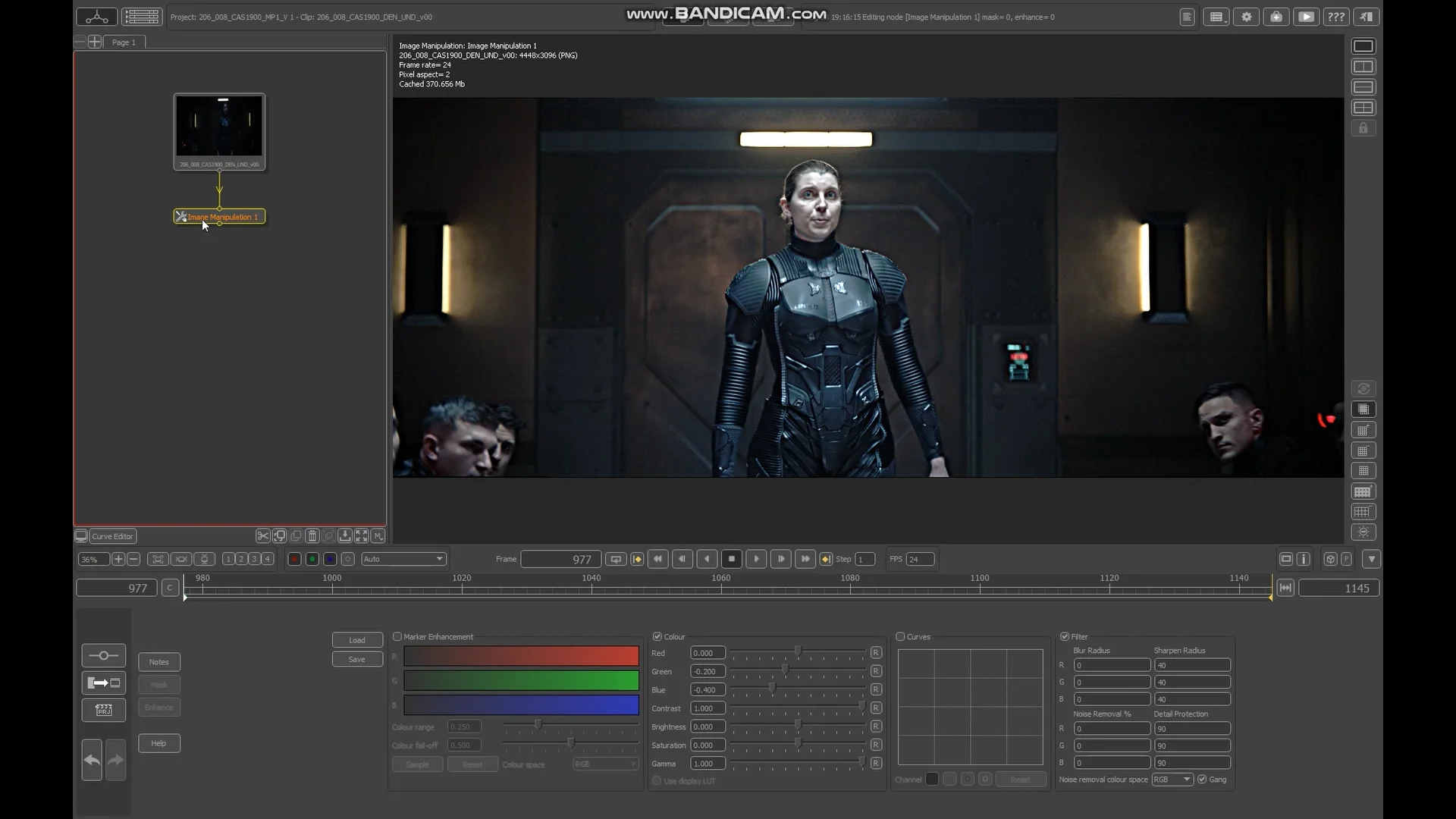Click the info icon right of the playback bar
Viewport: 1456px width, 819px height.
coord(1304,559)
